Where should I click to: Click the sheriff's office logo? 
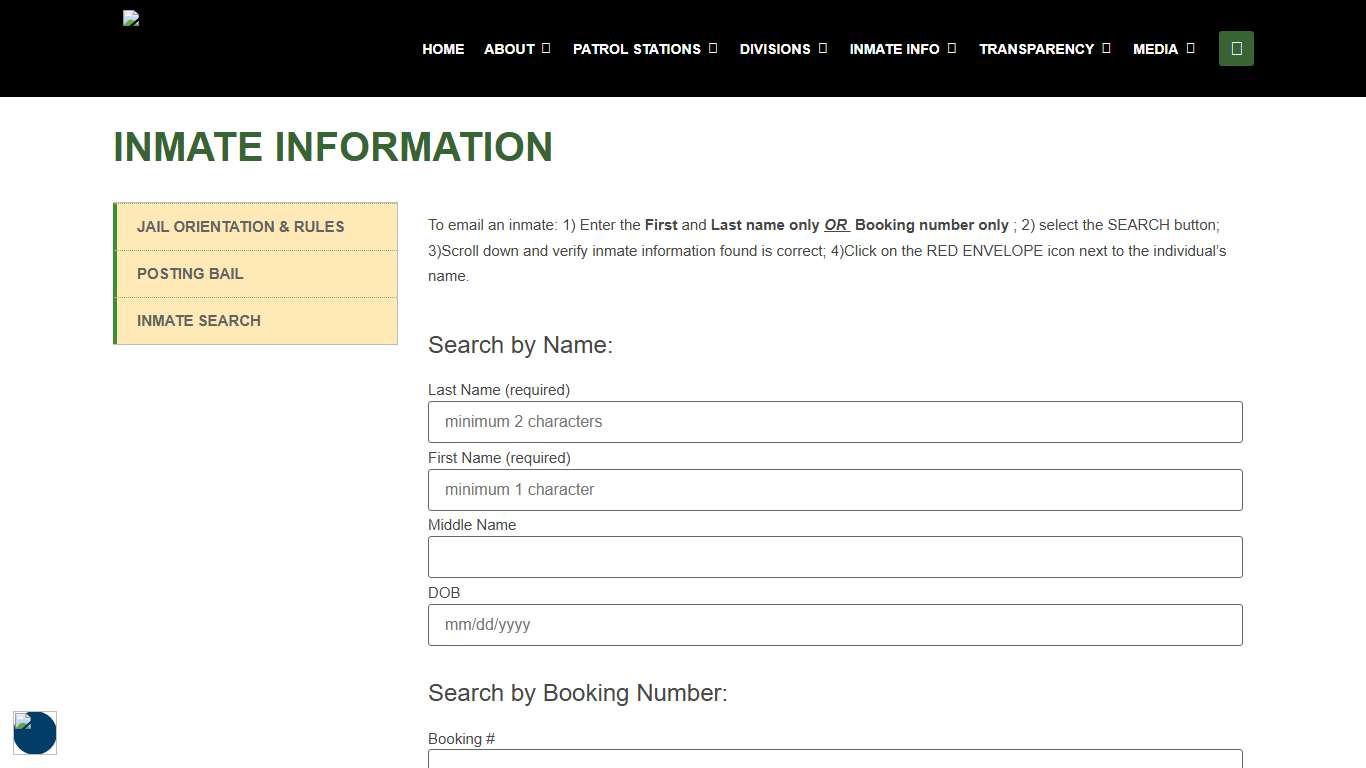point(130,17)
